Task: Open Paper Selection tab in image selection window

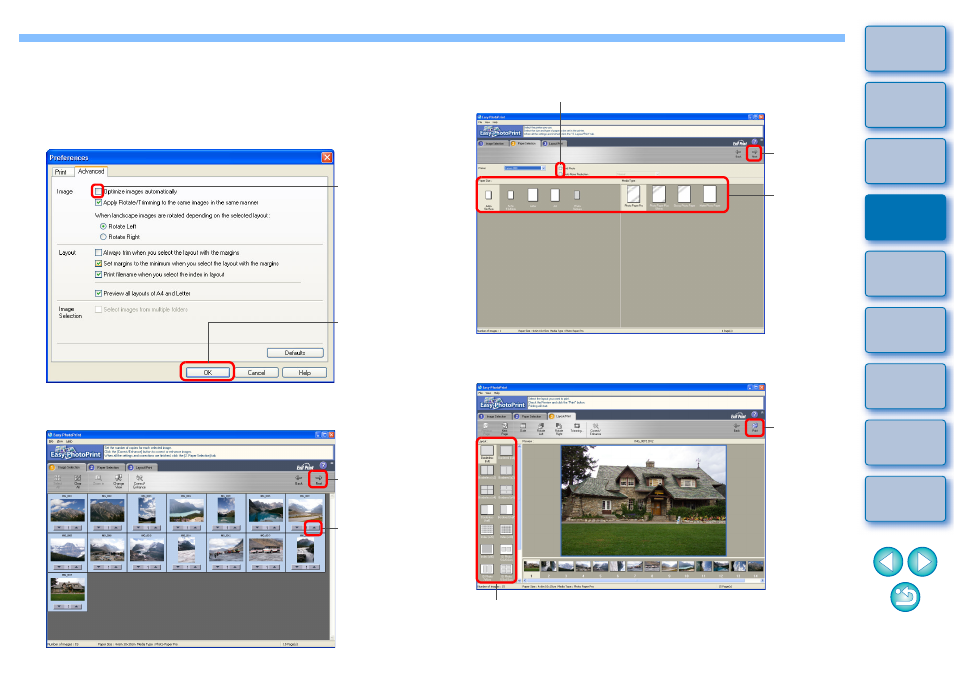Action: click(105, 467)
